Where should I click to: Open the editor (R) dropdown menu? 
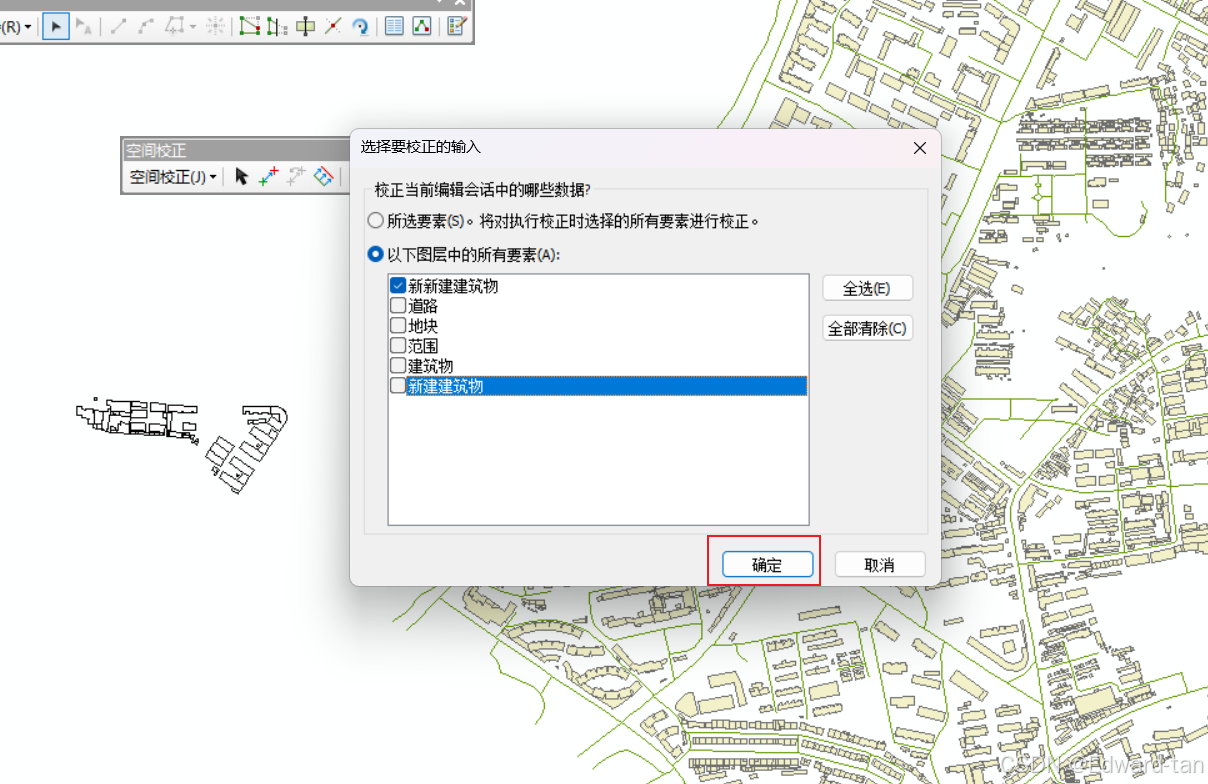click(17, 26)
